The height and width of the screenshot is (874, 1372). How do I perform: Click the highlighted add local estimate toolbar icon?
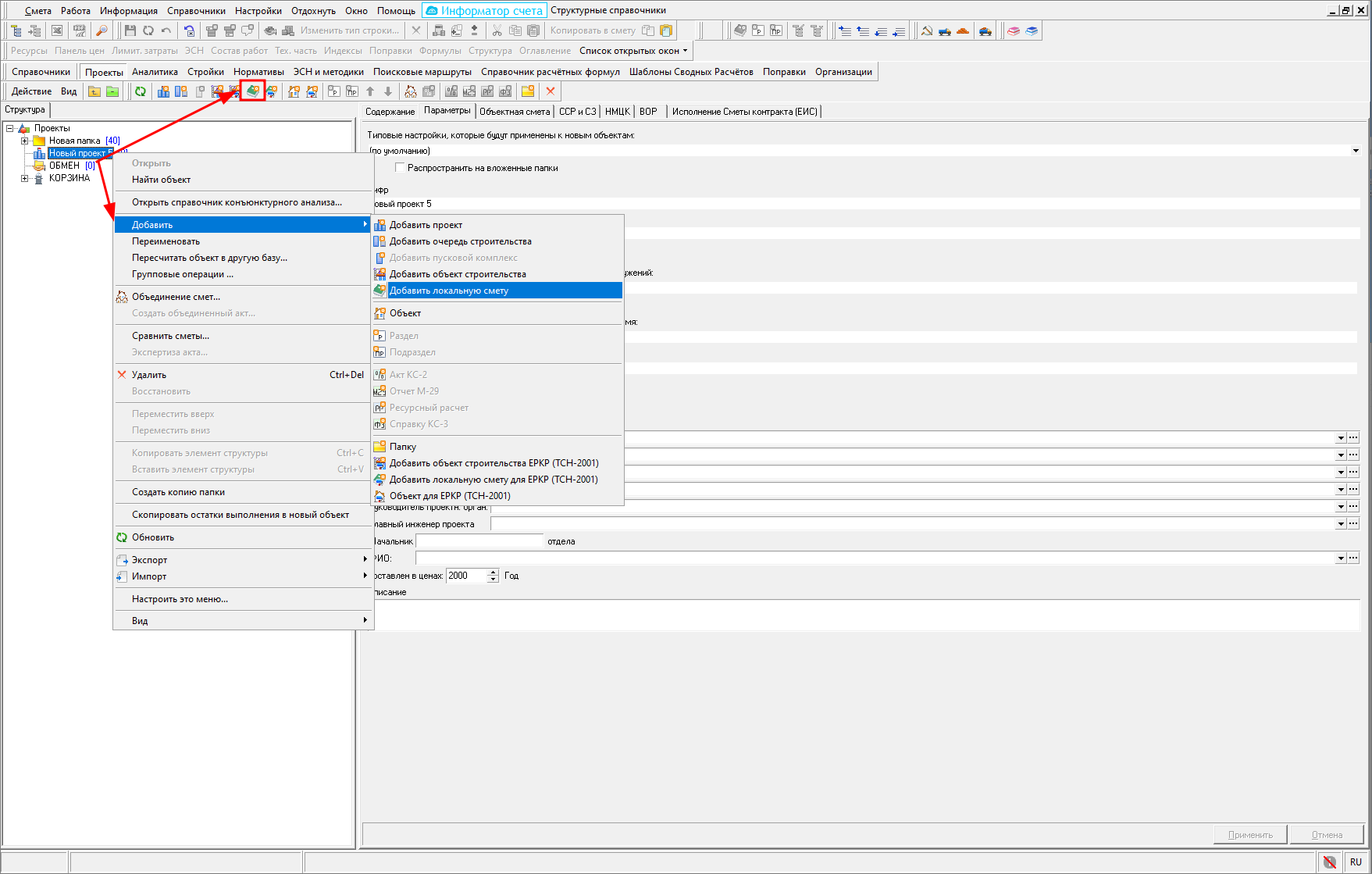pyautogui.click(x=252, y=91)
